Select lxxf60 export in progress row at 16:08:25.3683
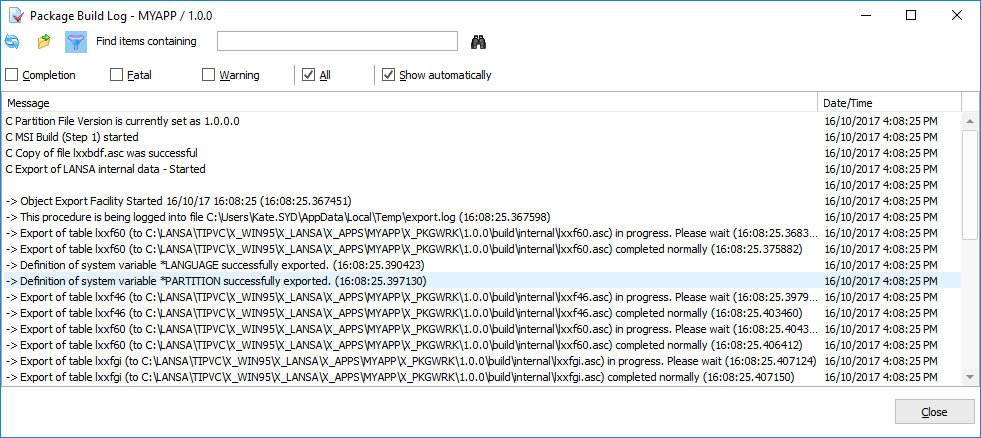The width and height of the screenshot is (981, 438). pyautogui.click(x=482, y=233)
